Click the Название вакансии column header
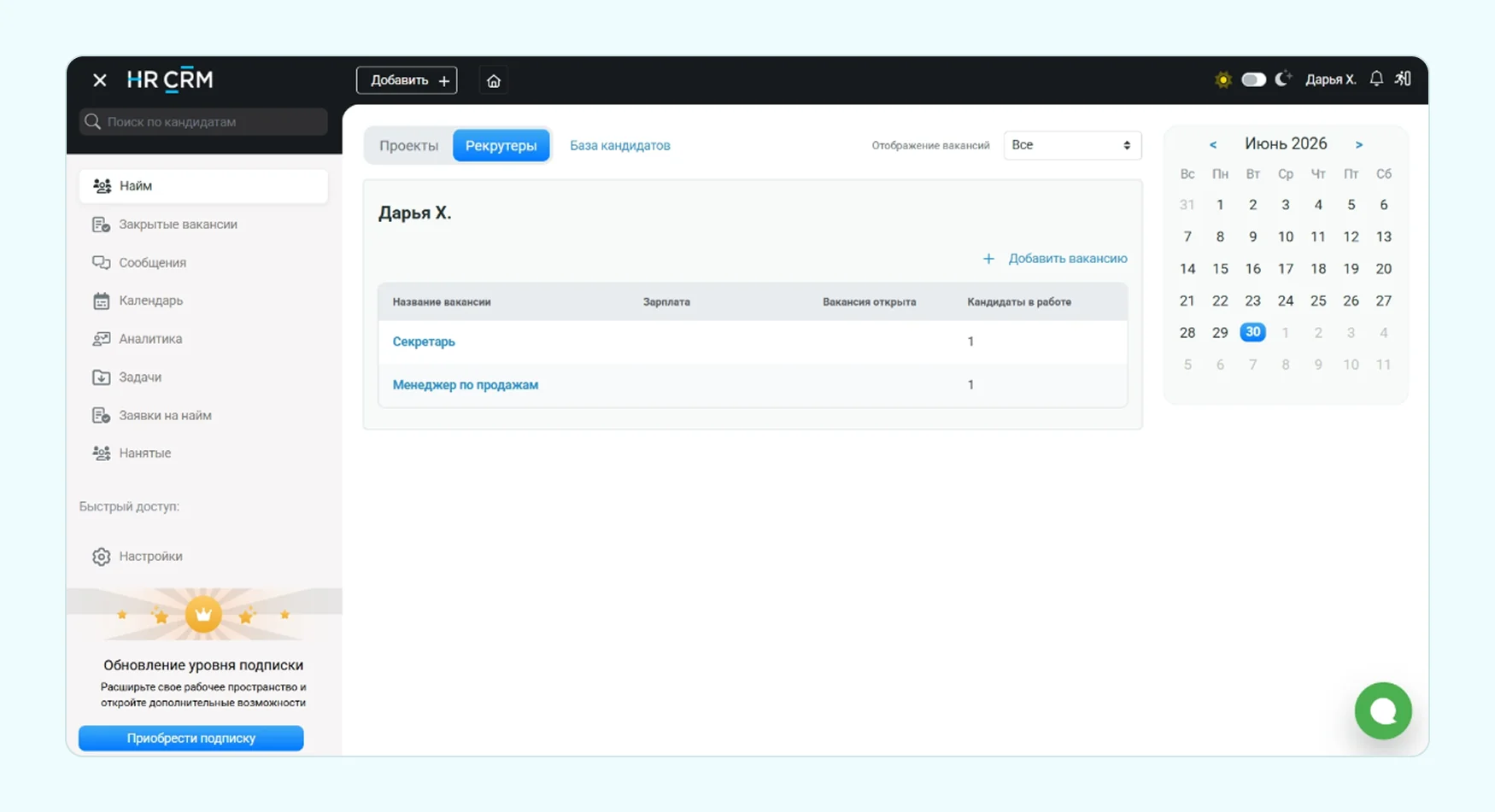Screen dimensions: 1495x812 tap(442, 302)
